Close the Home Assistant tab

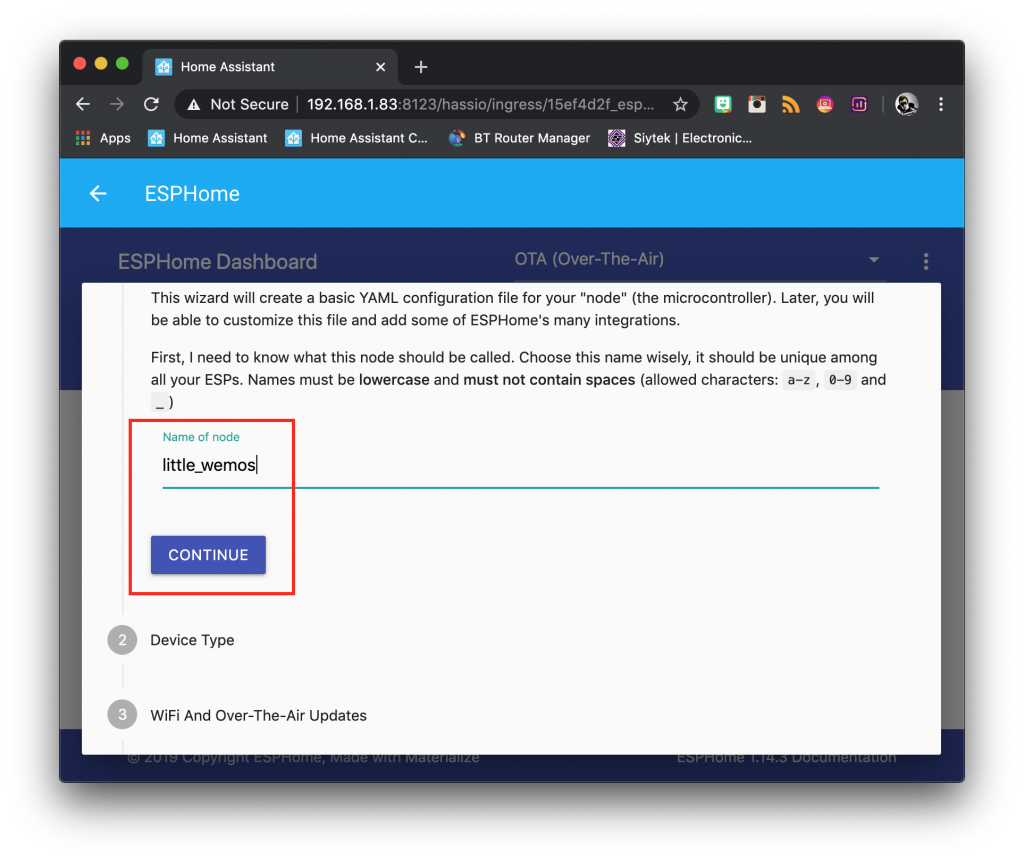coord(381,67)
